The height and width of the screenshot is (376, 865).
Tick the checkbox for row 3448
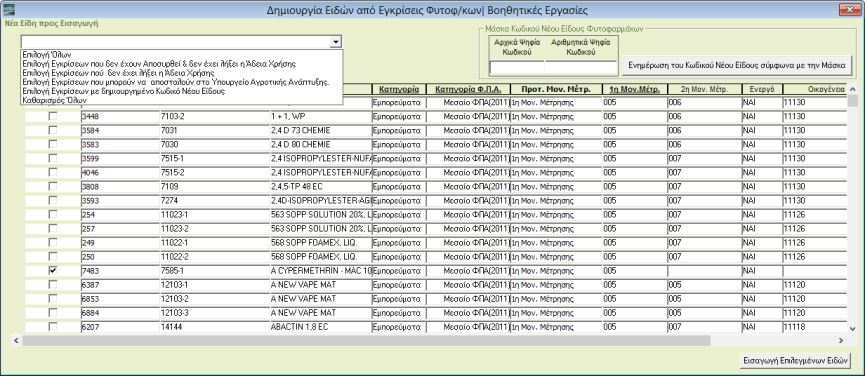(53, 117)
